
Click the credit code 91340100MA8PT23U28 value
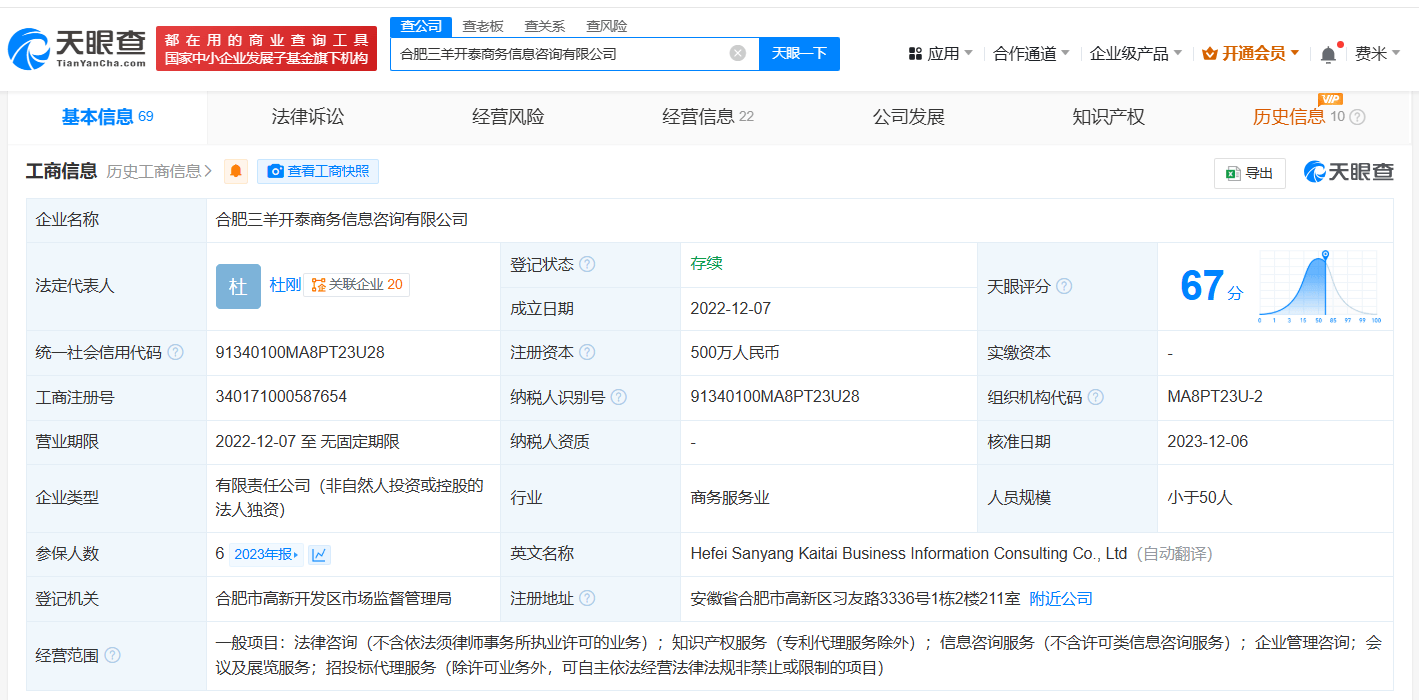tap(300, 352)
